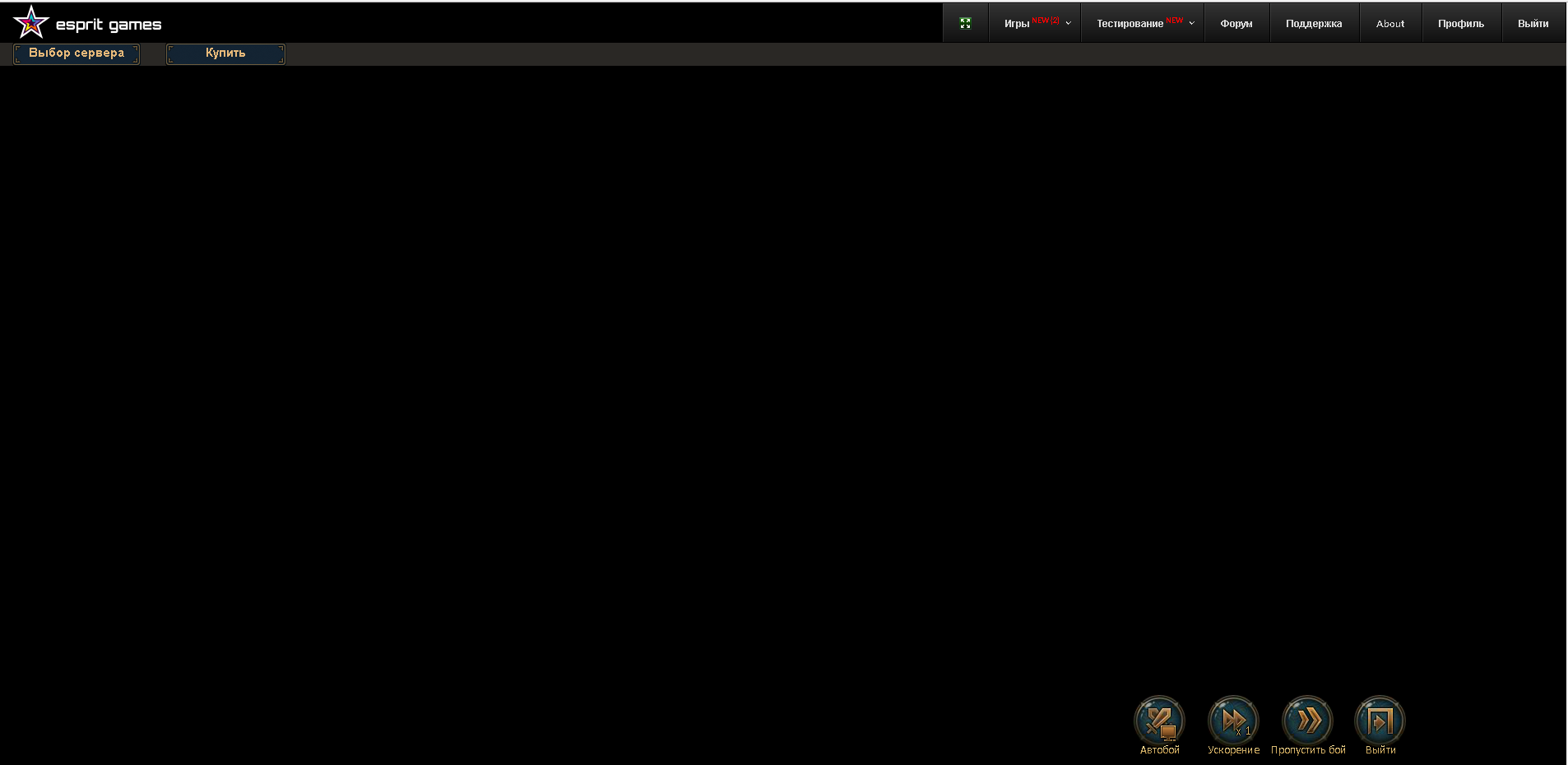
Task: Toggle fullscreen with the green arrows icon
Action: [965, 23]
